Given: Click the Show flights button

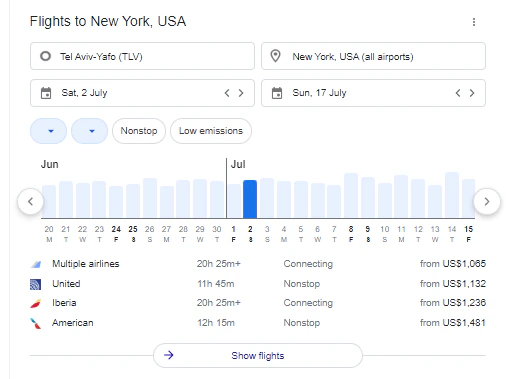Looking at the screenshot, I should pyautogui.click(x=258, y=356).
